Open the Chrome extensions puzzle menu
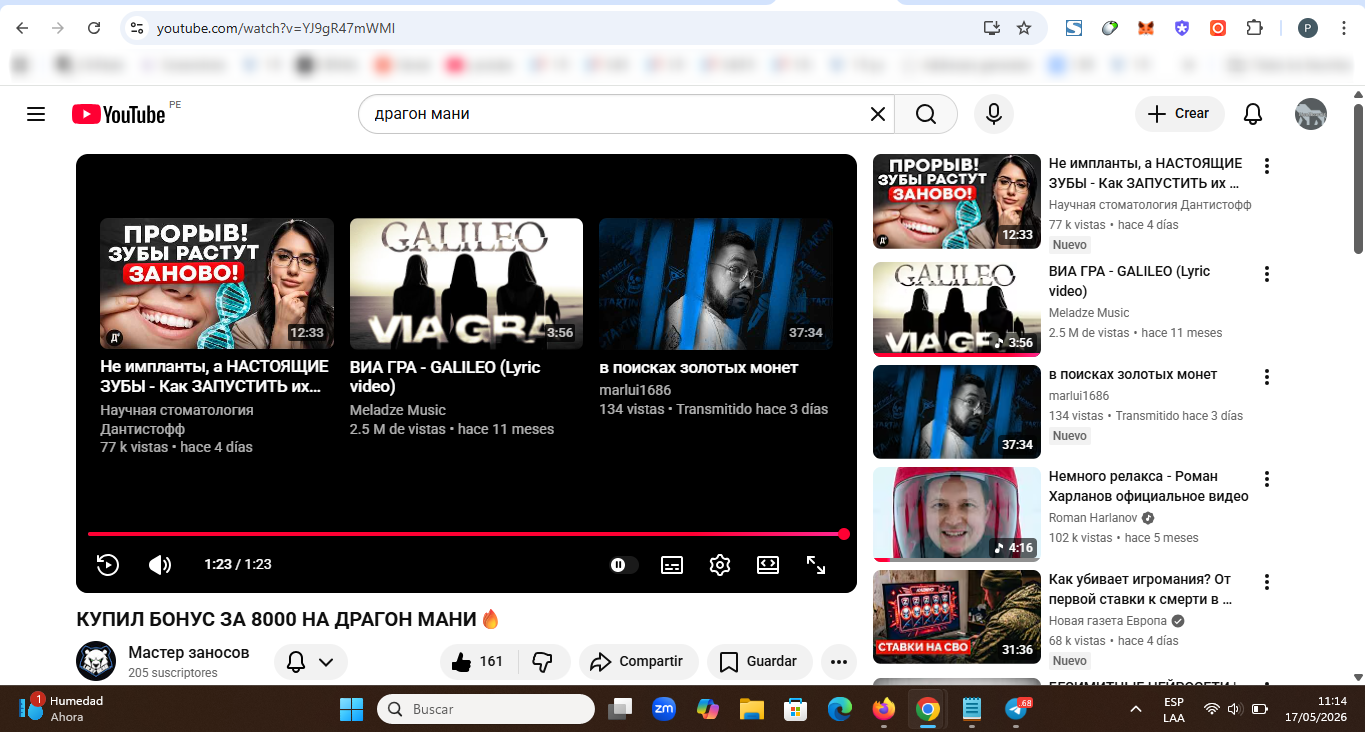This screenshot has height=732, width=1365. (x=1254, y=28)
